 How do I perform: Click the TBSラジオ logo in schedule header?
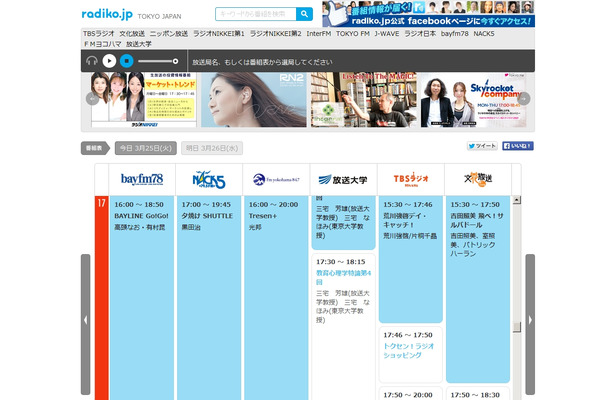point(411,179)
